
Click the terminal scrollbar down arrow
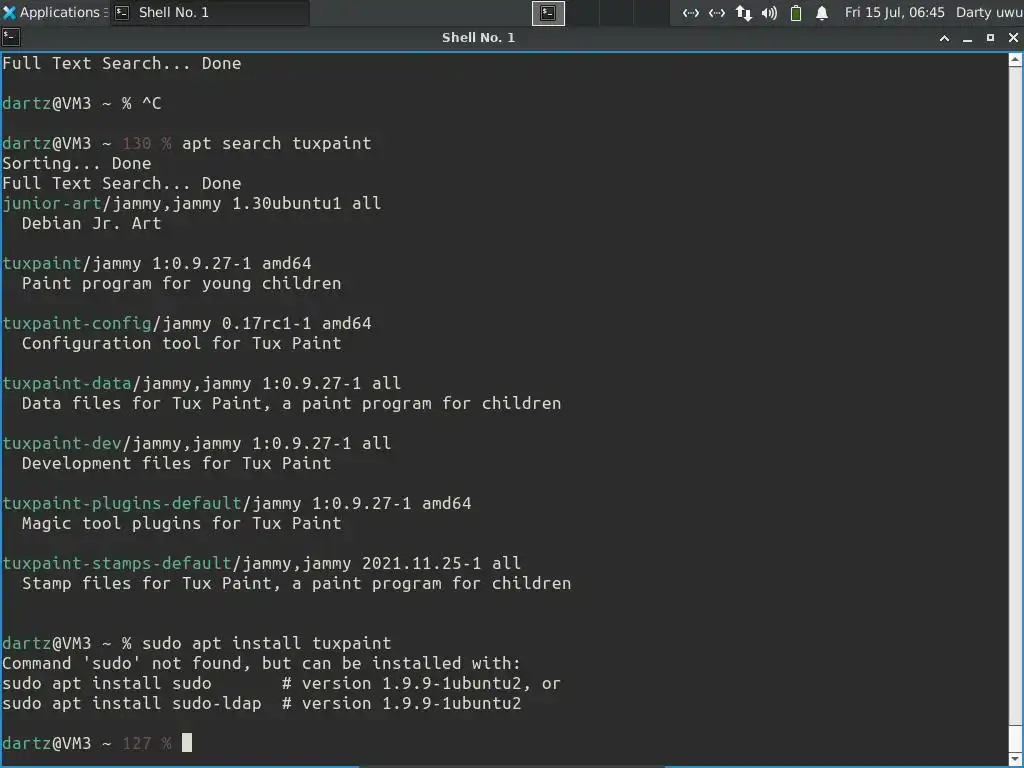coord(1016,758)
